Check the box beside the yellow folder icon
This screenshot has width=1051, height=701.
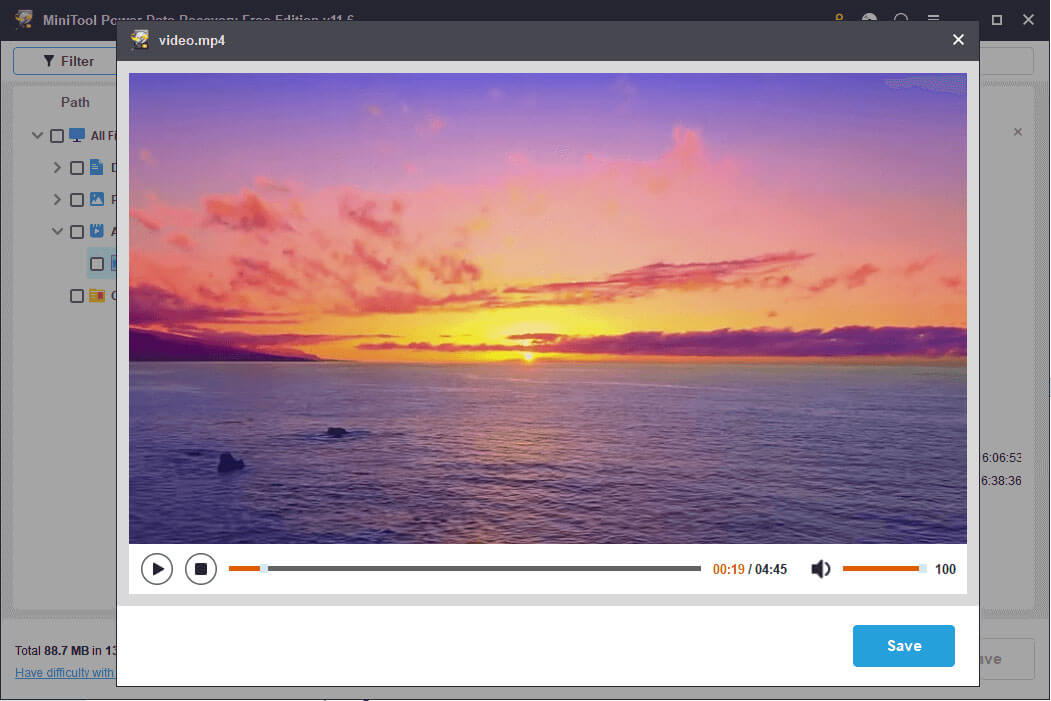point(77,296)
